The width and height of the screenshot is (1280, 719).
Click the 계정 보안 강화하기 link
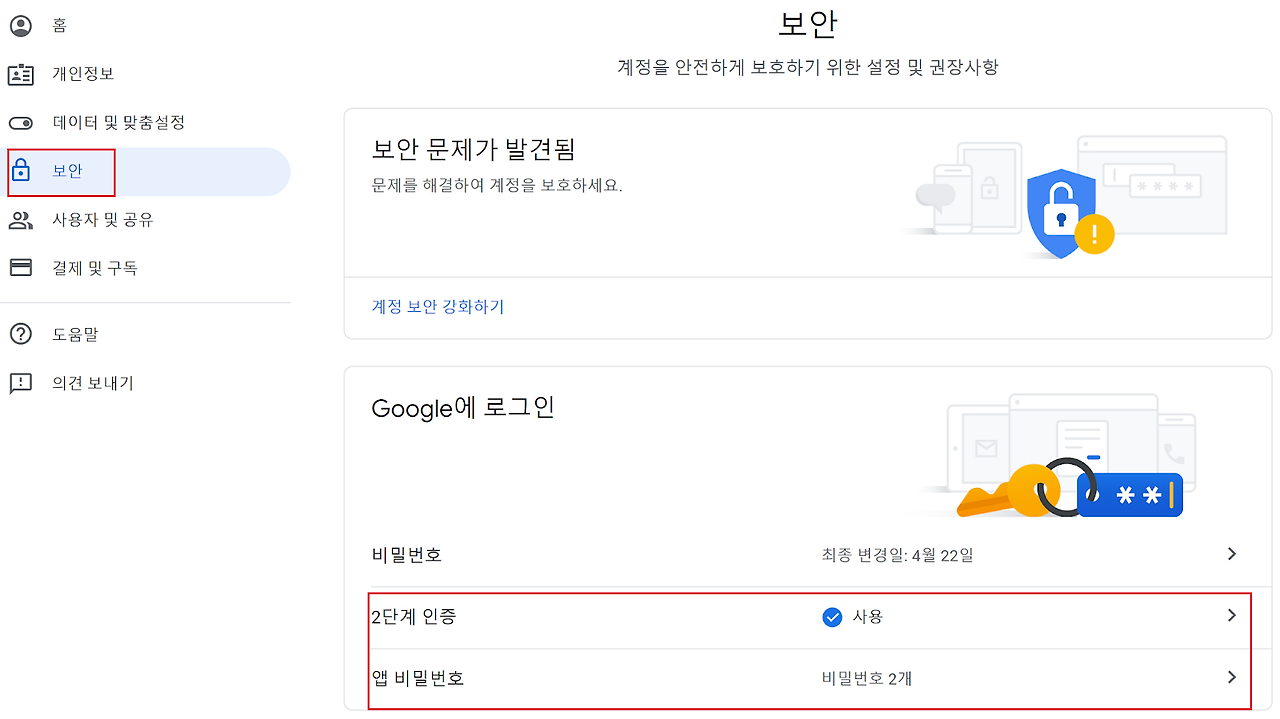438,307
